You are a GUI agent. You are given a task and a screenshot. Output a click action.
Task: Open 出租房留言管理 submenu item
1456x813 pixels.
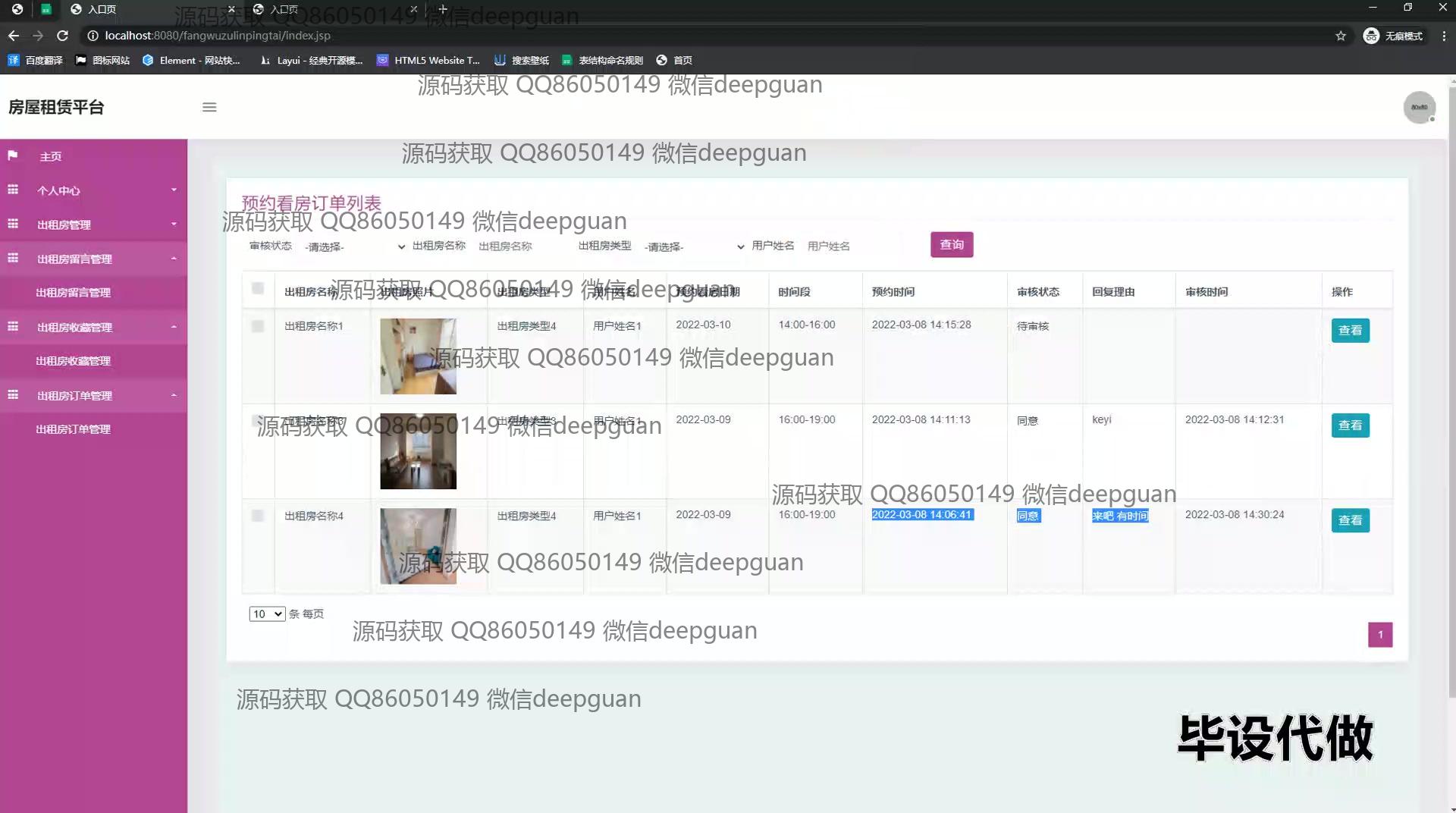tap(74, 293)
